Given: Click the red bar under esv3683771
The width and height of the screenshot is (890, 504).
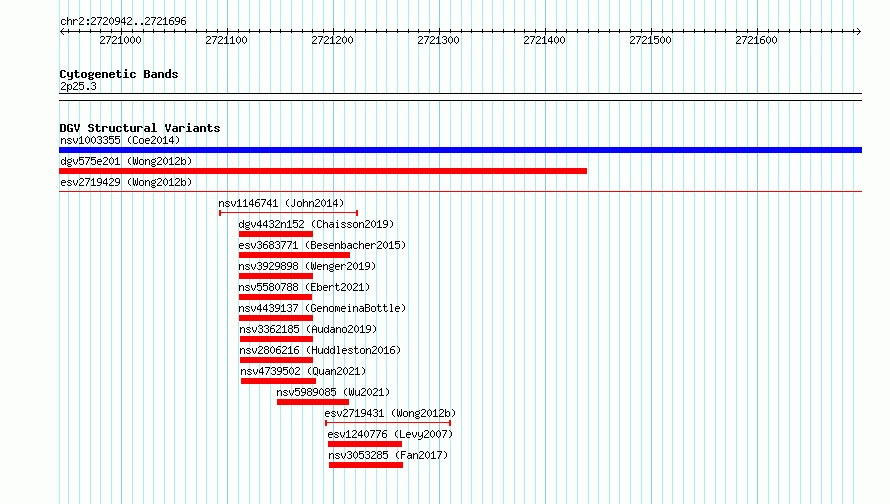Looking at the screenshot, I should click(x=294, y=255).
